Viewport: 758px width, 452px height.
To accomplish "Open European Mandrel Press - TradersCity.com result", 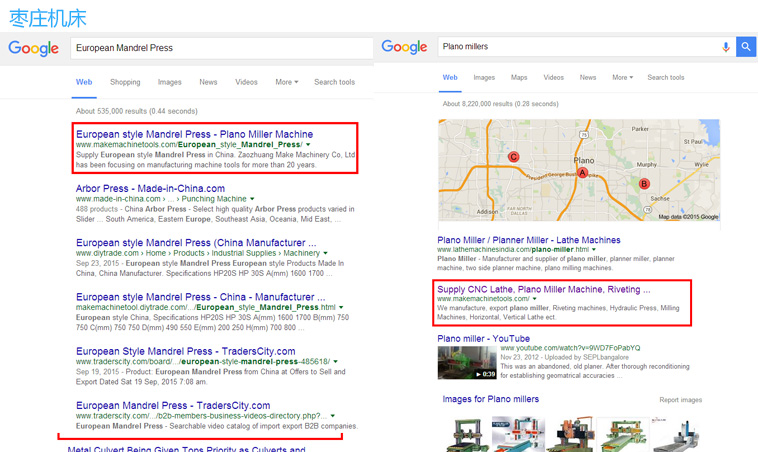I will [x=173, y=406].
